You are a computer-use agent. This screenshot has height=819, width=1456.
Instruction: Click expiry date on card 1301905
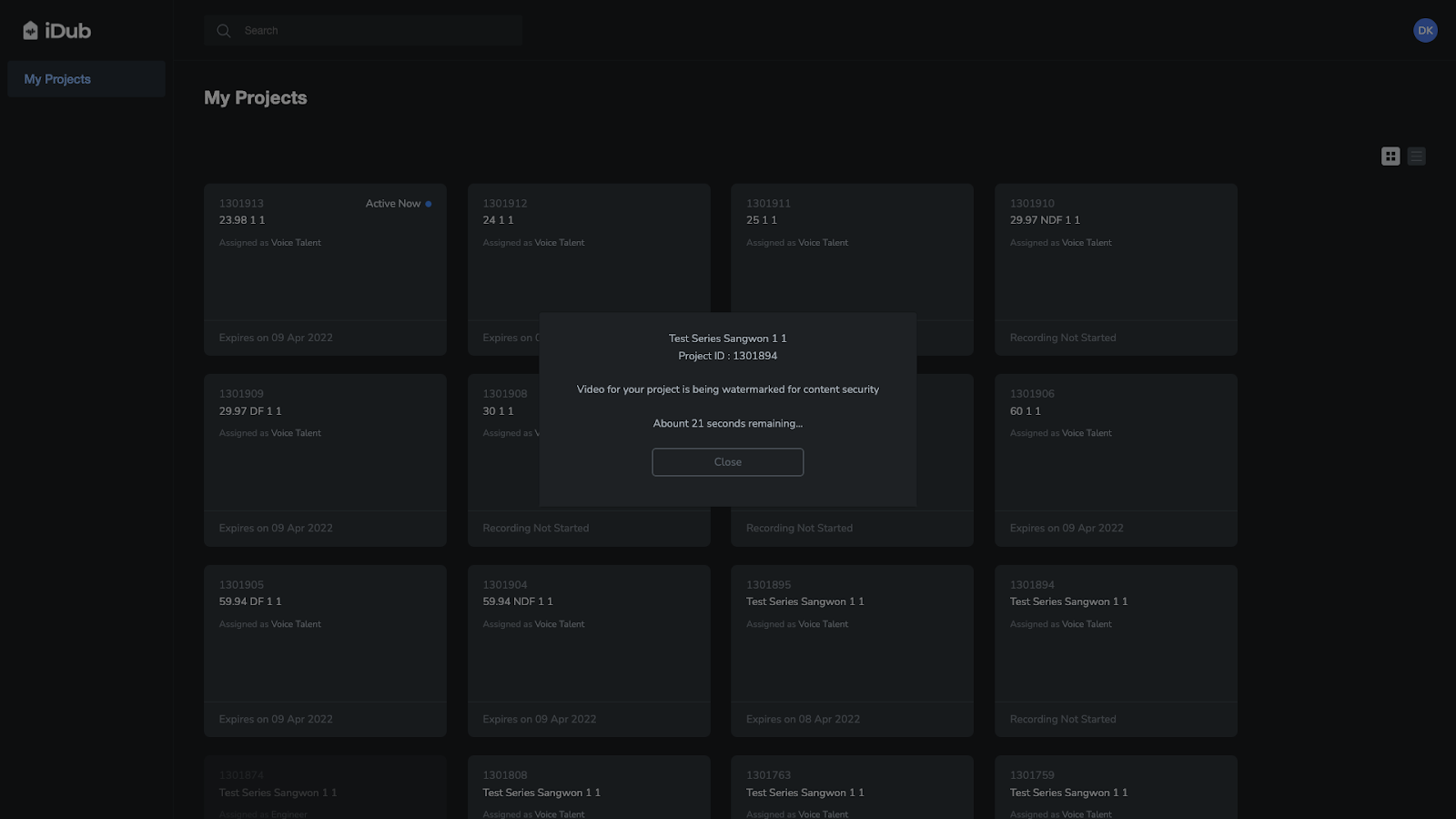point(276,719)
